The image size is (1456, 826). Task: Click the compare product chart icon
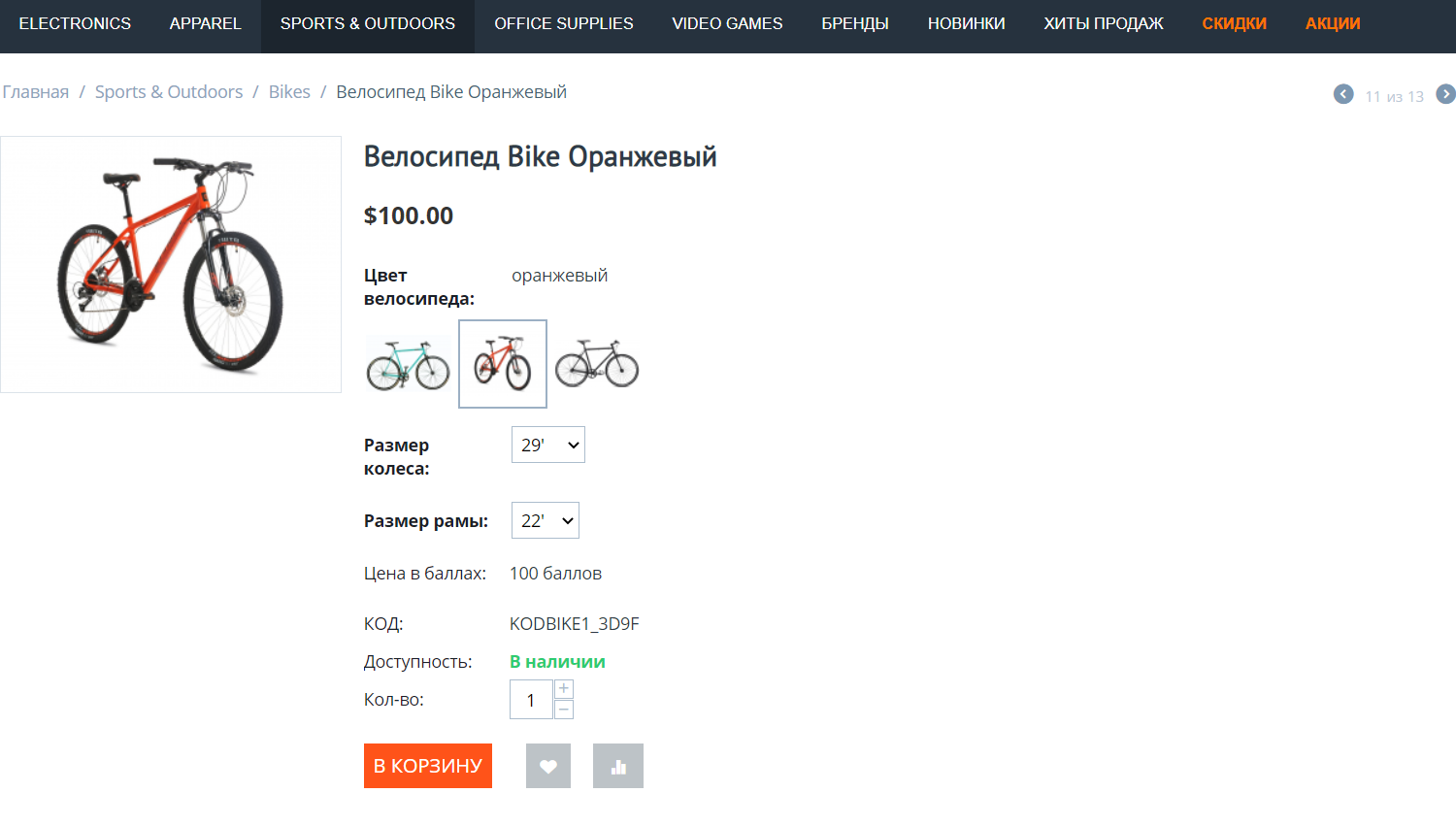click(x=618, y=766)
